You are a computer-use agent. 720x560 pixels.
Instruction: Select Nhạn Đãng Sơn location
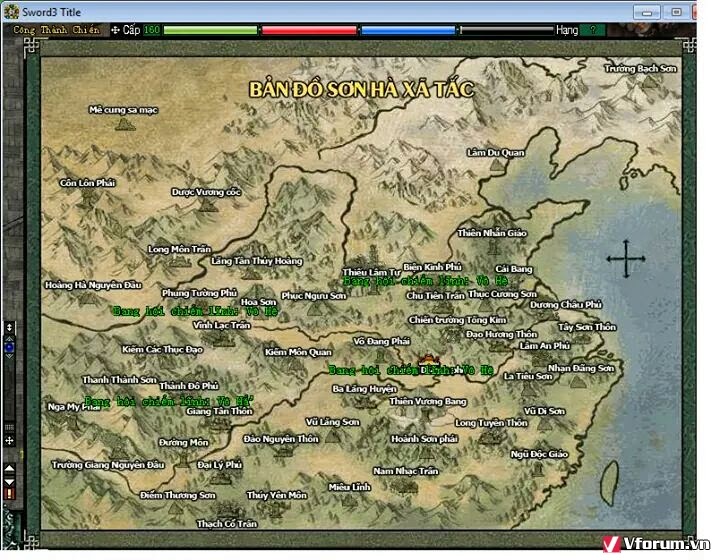(x=581, y=368)
